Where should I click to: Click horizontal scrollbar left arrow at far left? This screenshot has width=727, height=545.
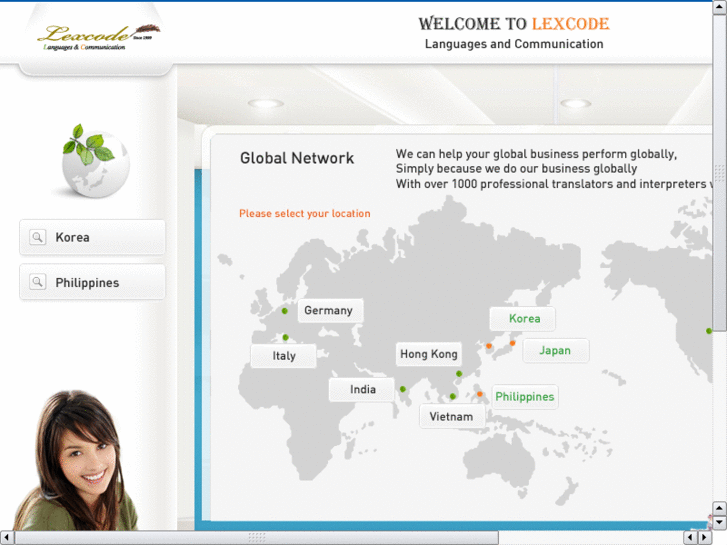pos(6,538)
